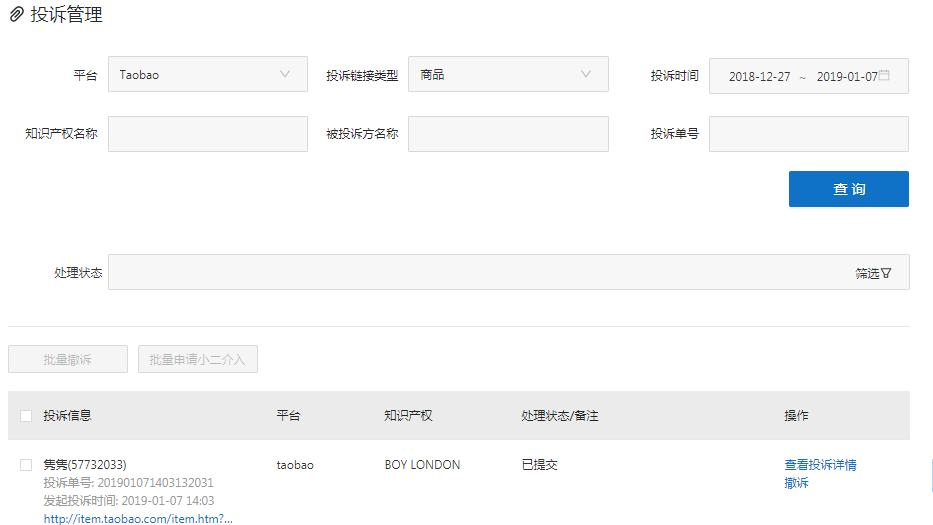The width and height of the screenshot is (933, 525).
Task: Open the calendar icon in 投诉时间 field
Action: [x=884, y=75]
